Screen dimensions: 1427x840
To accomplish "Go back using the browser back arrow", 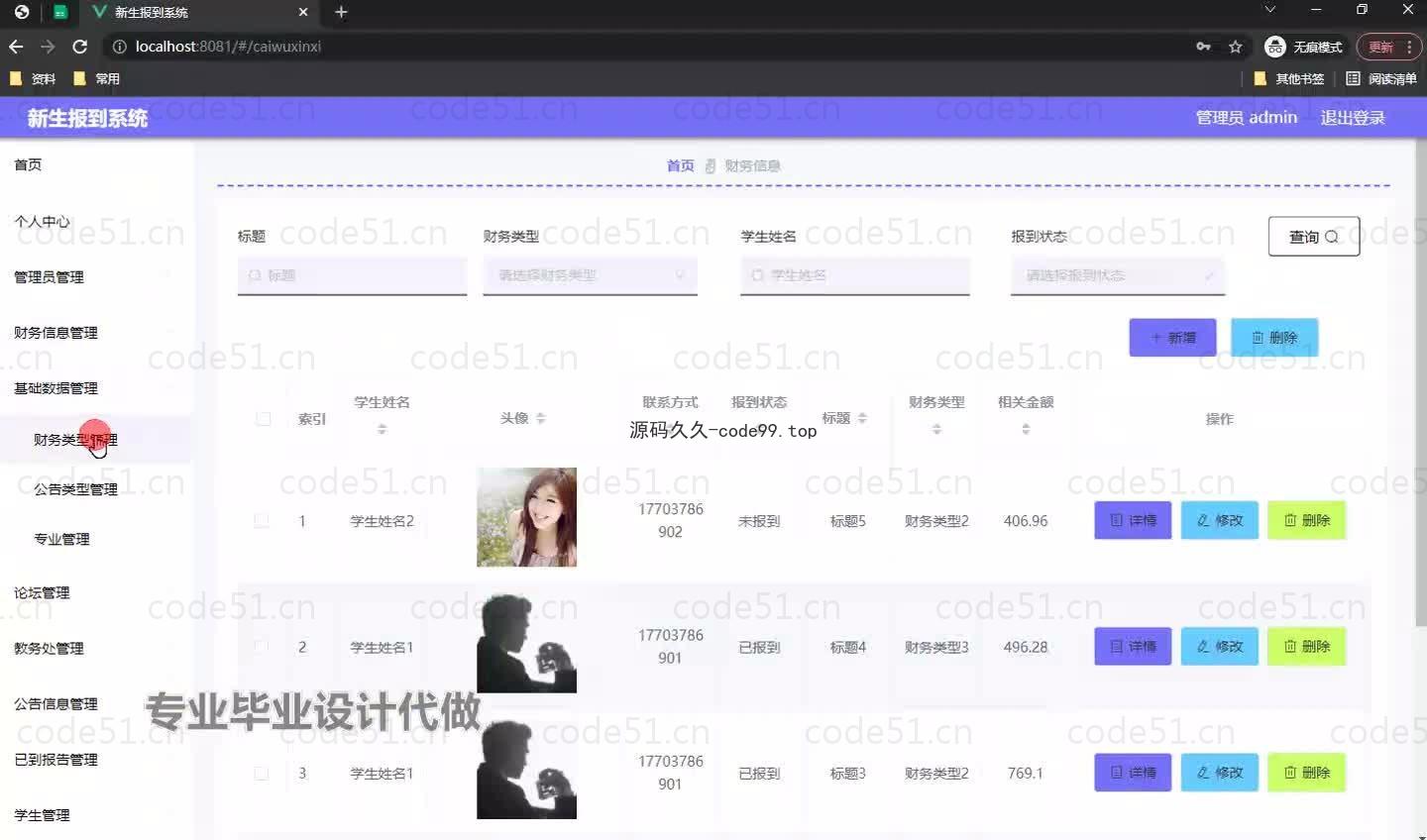I will 16,47.
